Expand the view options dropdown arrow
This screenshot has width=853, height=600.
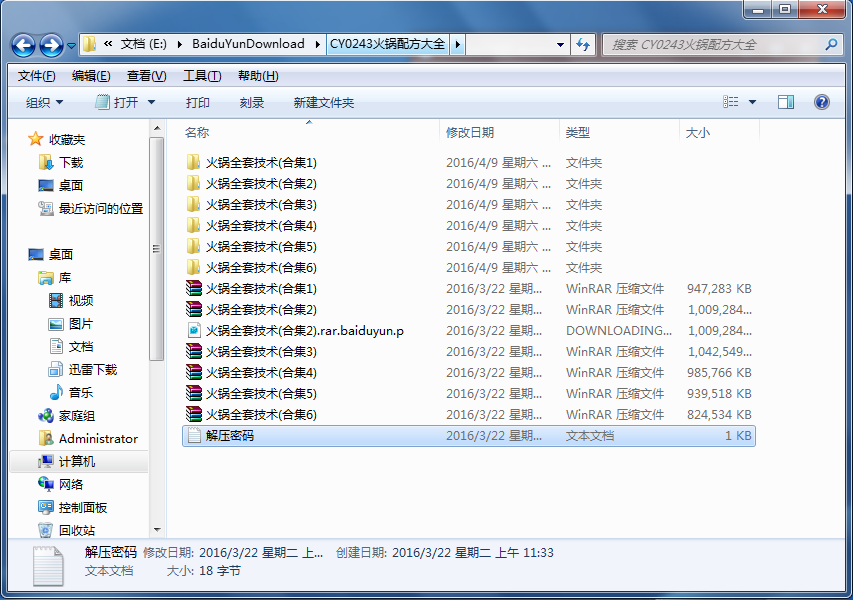(753, 102)
